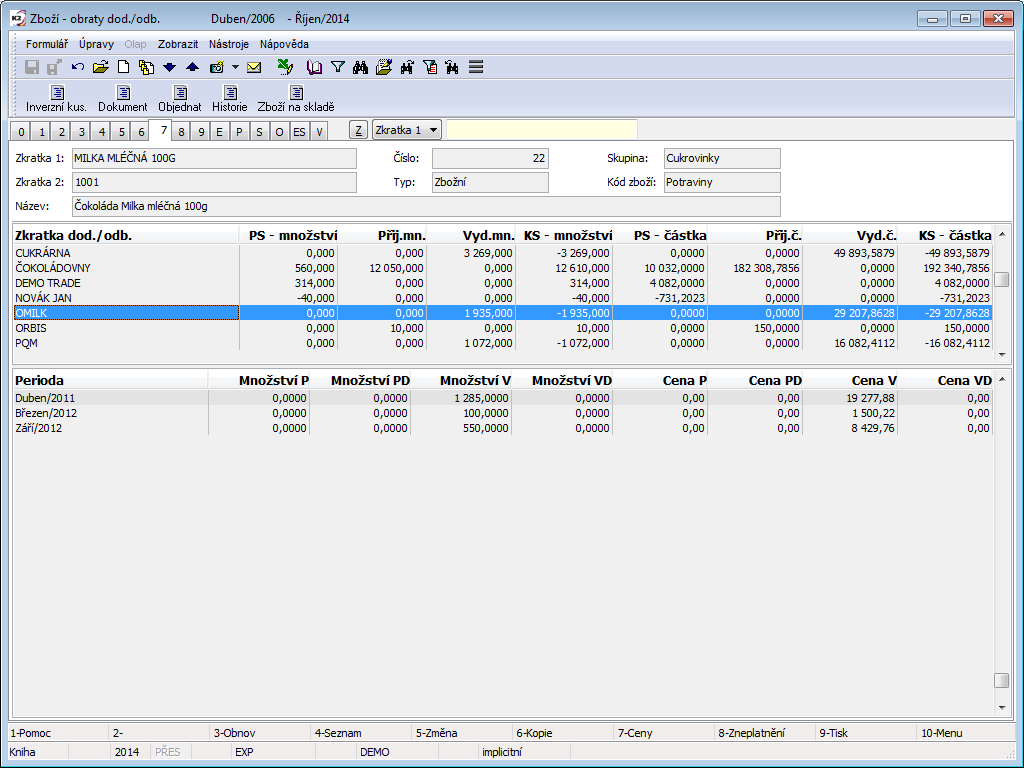Open Zboží na skladě view
The height and width of the screenshot is (768, 1024).
click(x=296, y=98)
